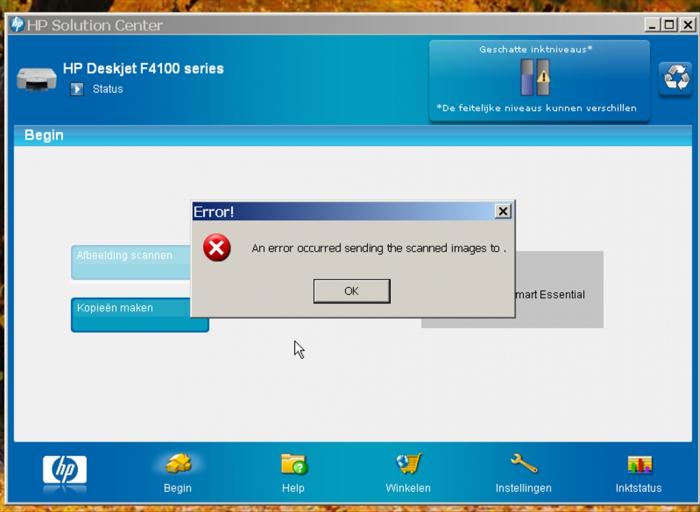Viewport: 700px width, 512px height.
Task: Click HP icon in window title bar
Action: tap(17, 24)
